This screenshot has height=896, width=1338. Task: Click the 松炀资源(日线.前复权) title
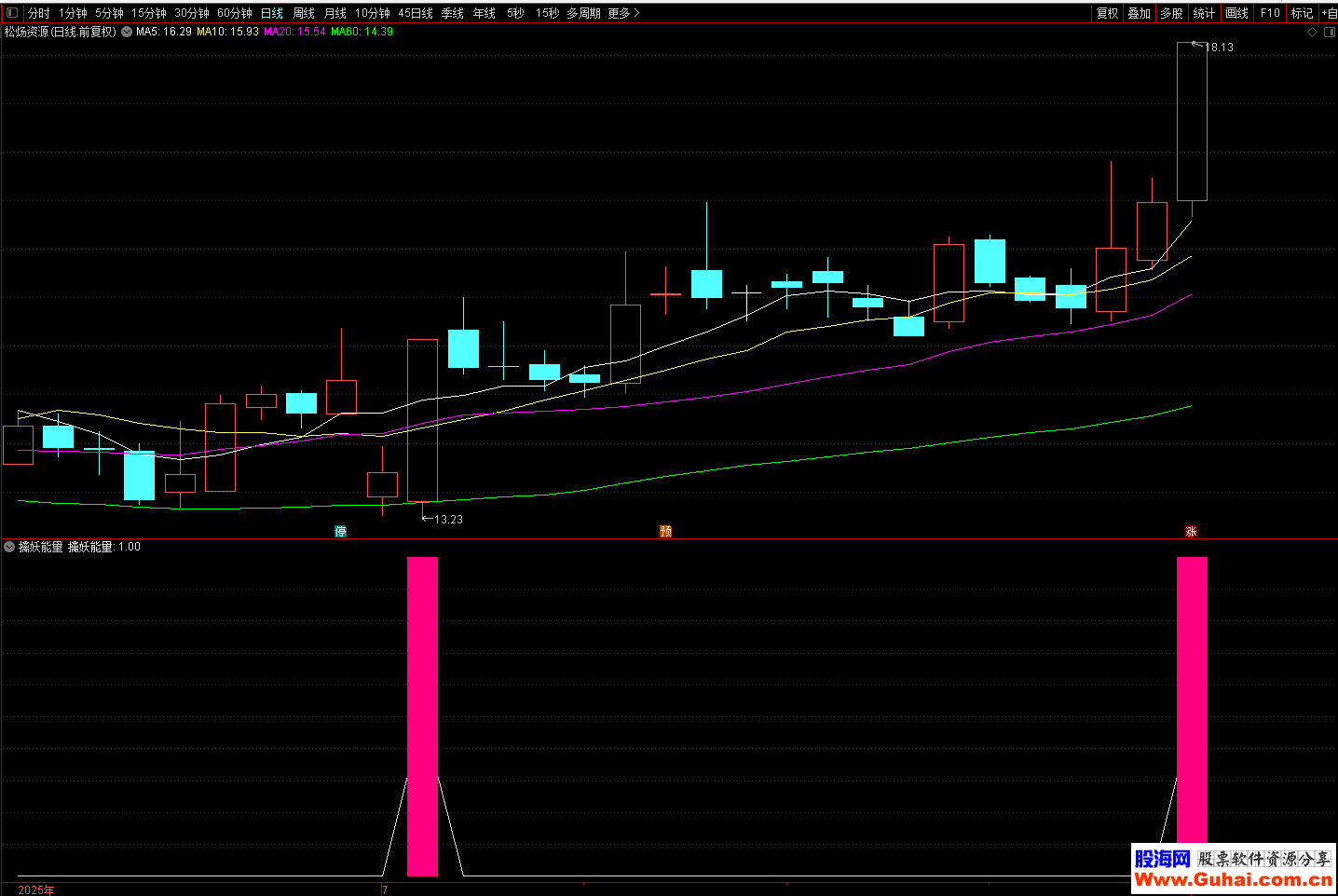click(x=61, y=32)
